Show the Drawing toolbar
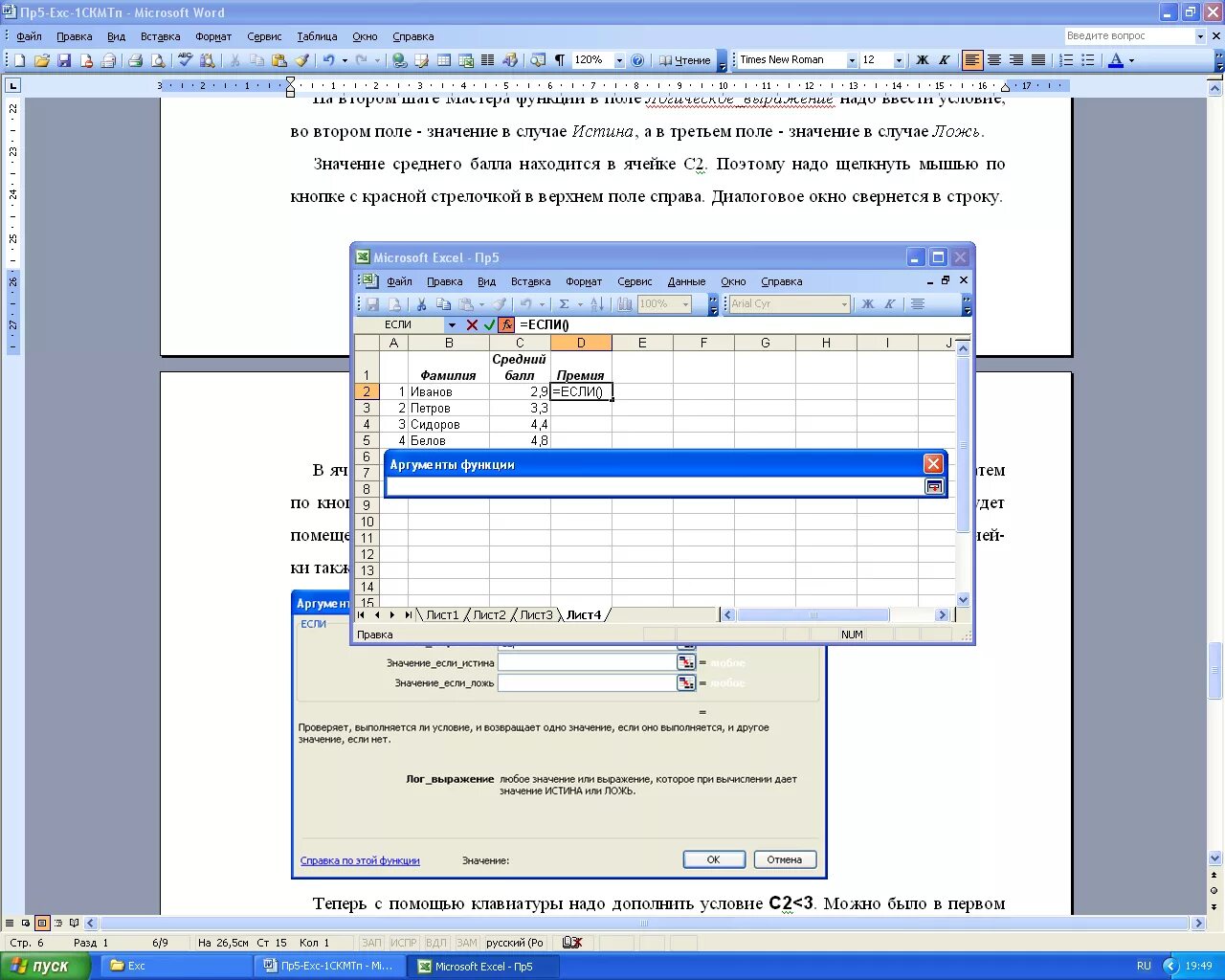The height and width of the screenshot is (980, 1225). pyautogui.click(x=510, y=60)
